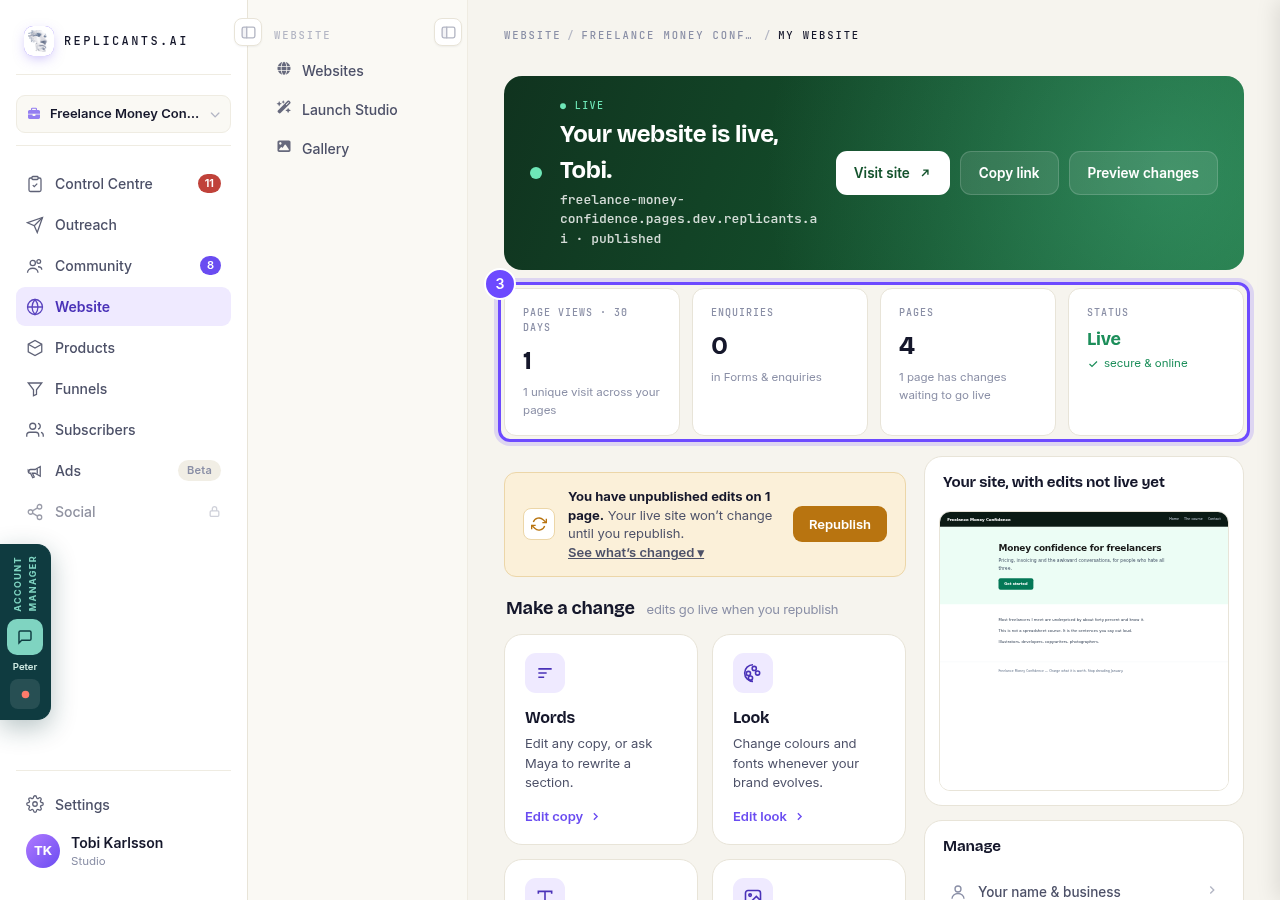
Task: Expand See what's changed disclosure
Action: click(x=636, y=553)
